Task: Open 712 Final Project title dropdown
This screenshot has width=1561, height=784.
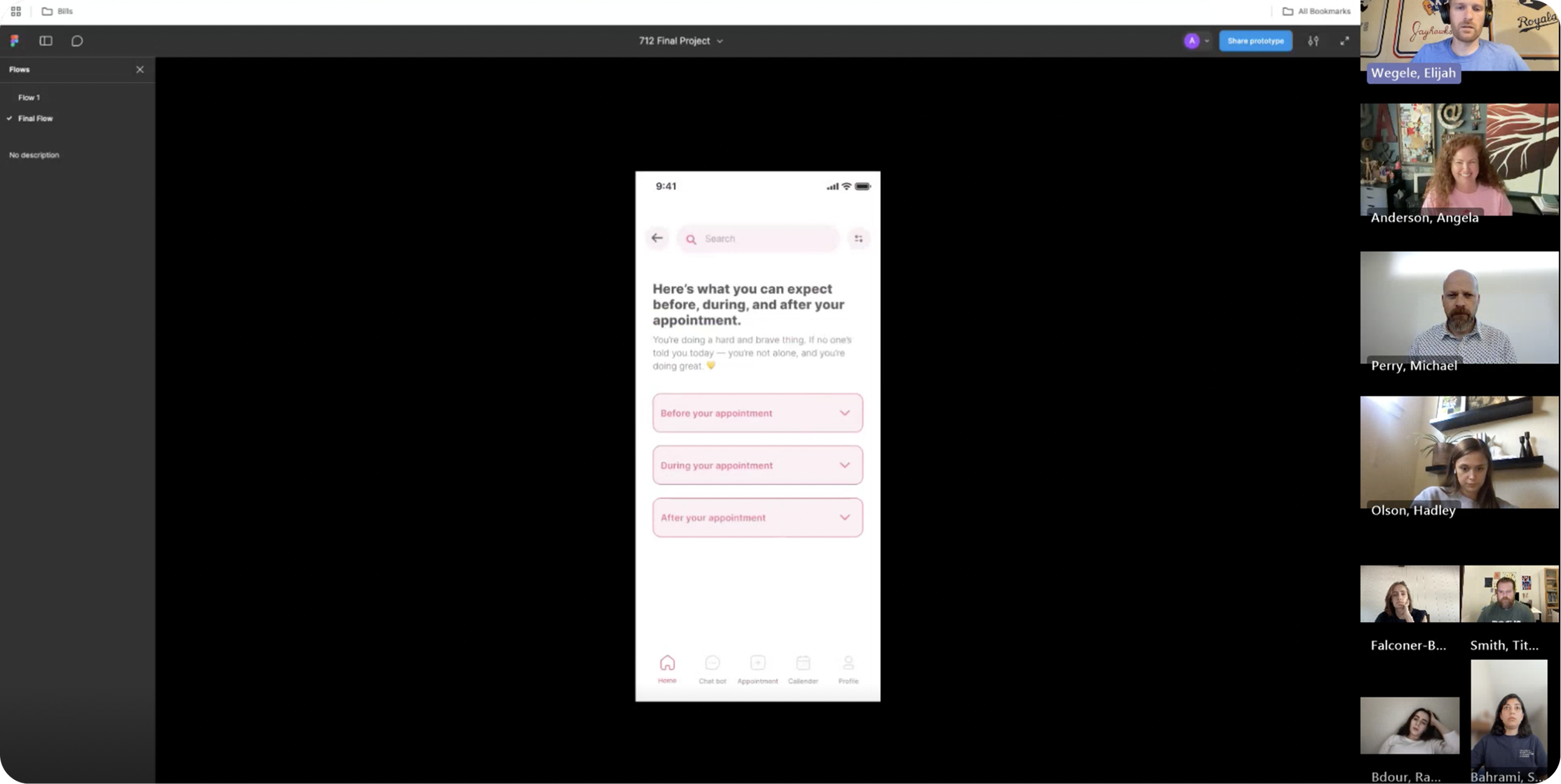Action: pos(681,41)
